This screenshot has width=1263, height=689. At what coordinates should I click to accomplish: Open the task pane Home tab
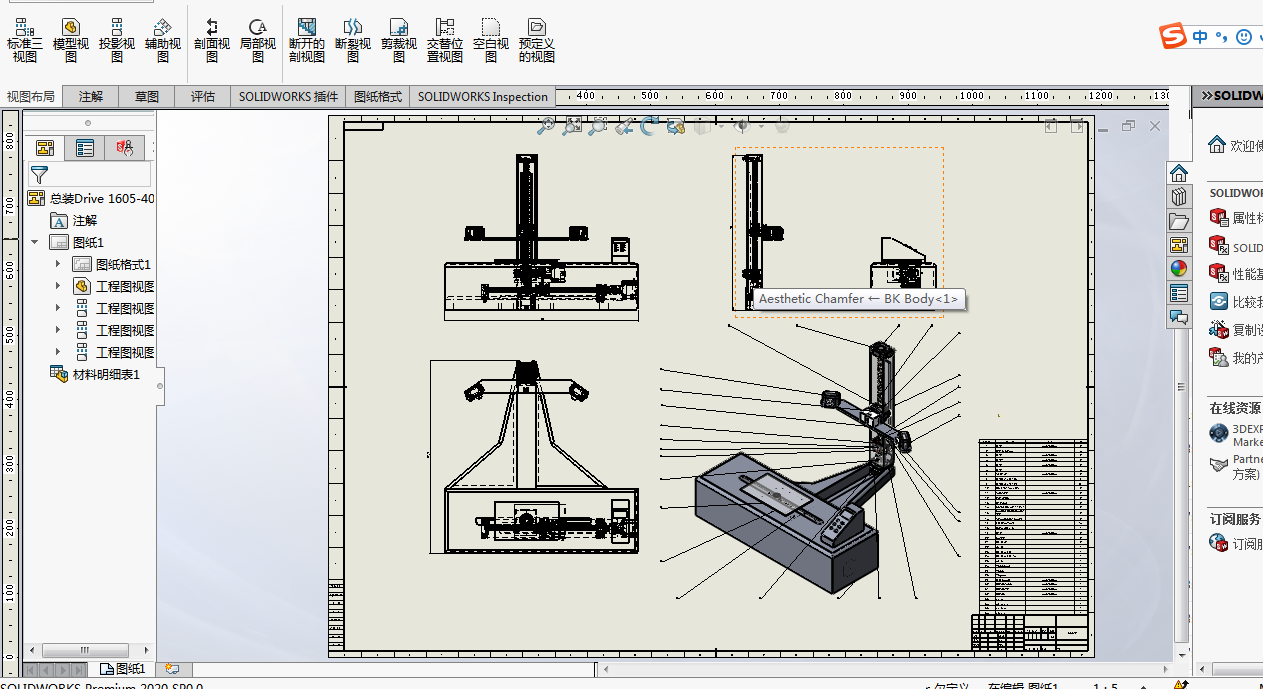pos(1179,173)
